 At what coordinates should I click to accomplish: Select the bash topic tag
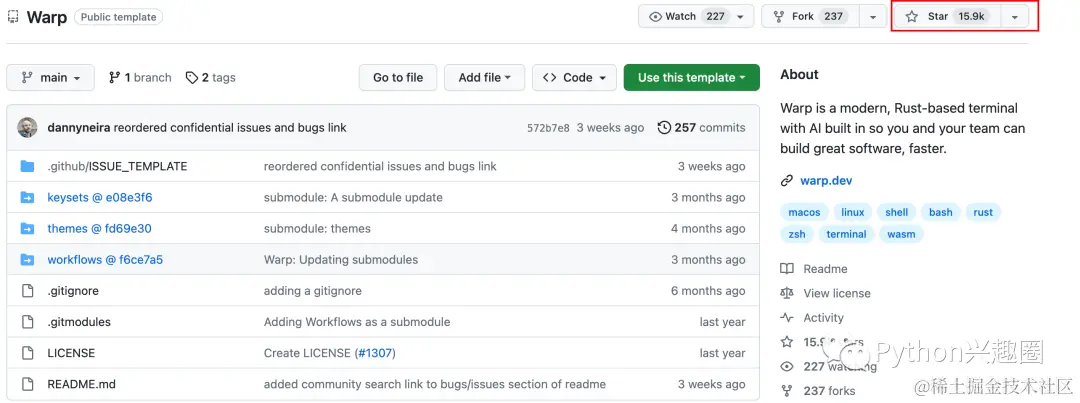click(x=941, y=213)
